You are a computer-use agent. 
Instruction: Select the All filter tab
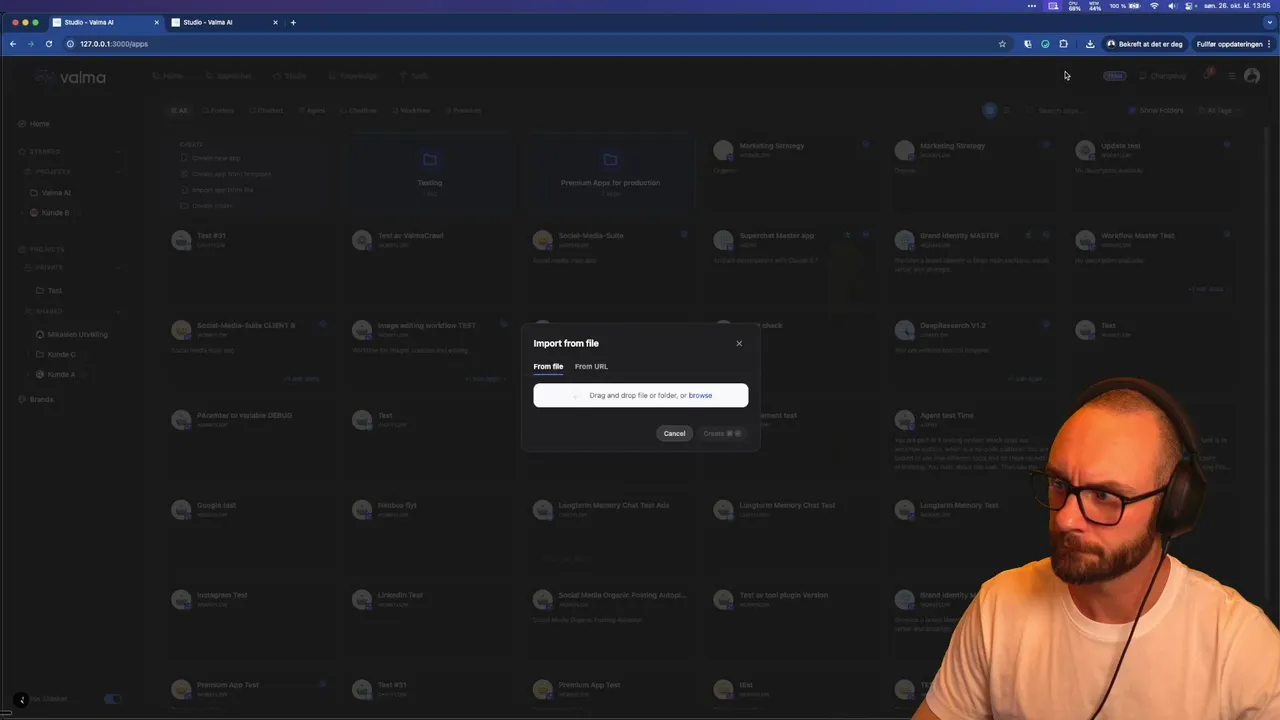[x=179, y=111]
